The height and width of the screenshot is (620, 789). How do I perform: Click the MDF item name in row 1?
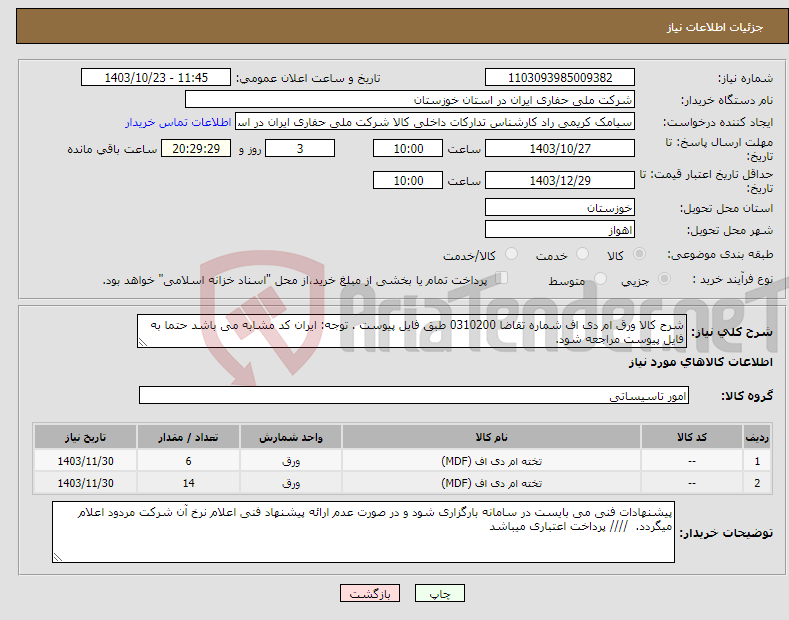point(491,461)
